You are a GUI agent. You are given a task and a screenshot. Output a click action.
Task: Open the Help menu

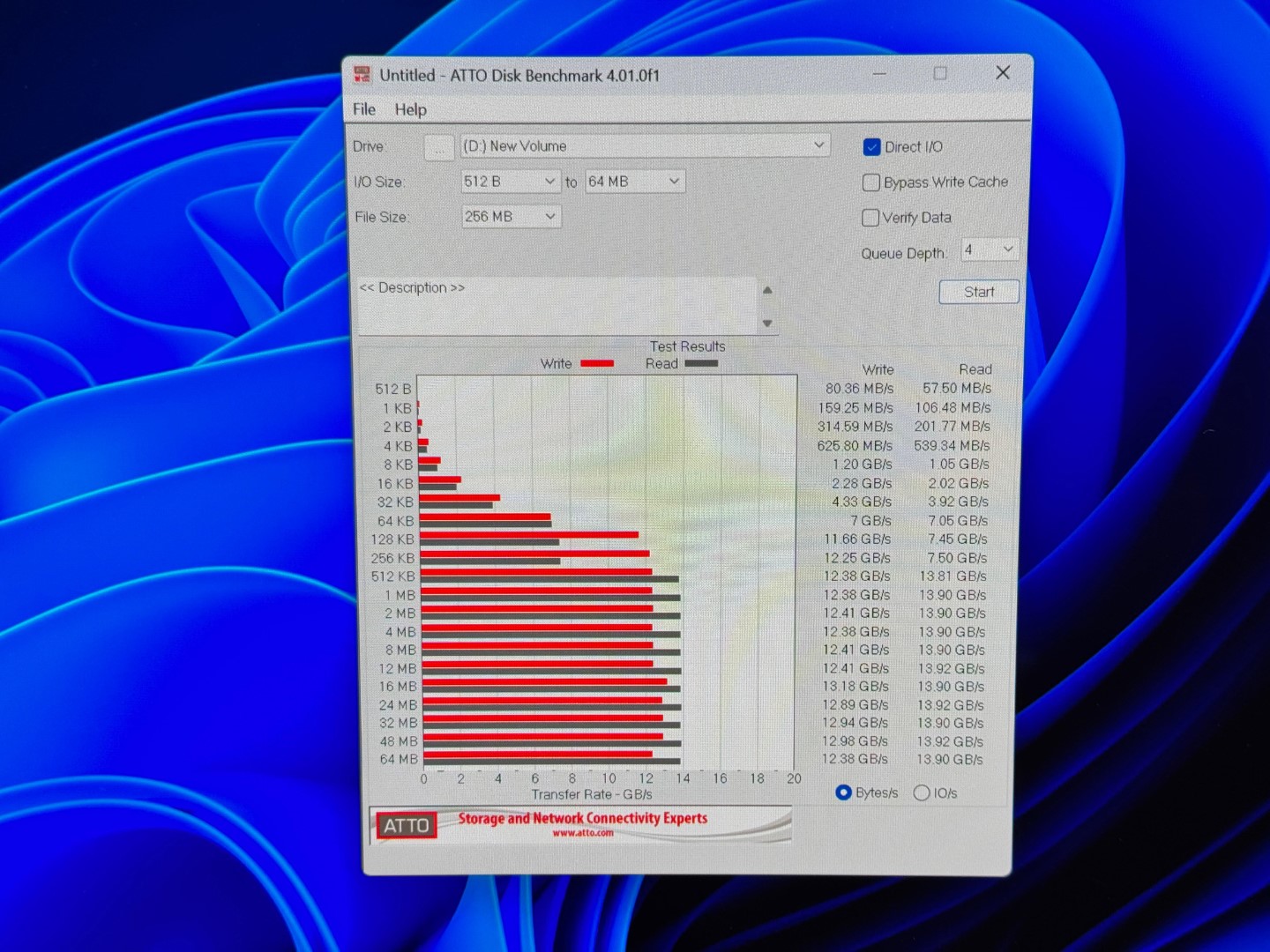(x=410, y=109)
